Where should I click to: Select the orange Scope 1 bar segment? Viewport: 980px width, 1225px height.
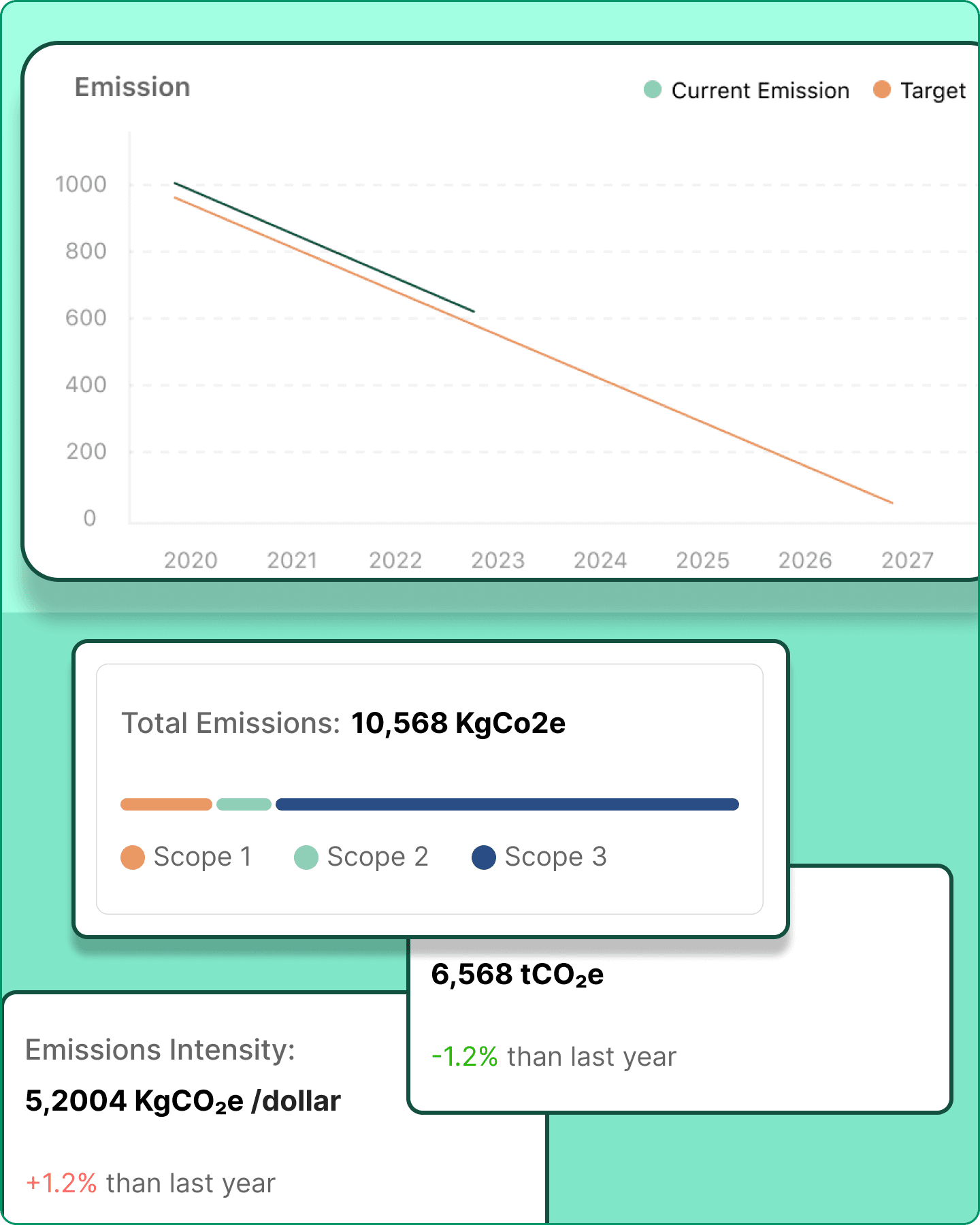click(166, 804)
